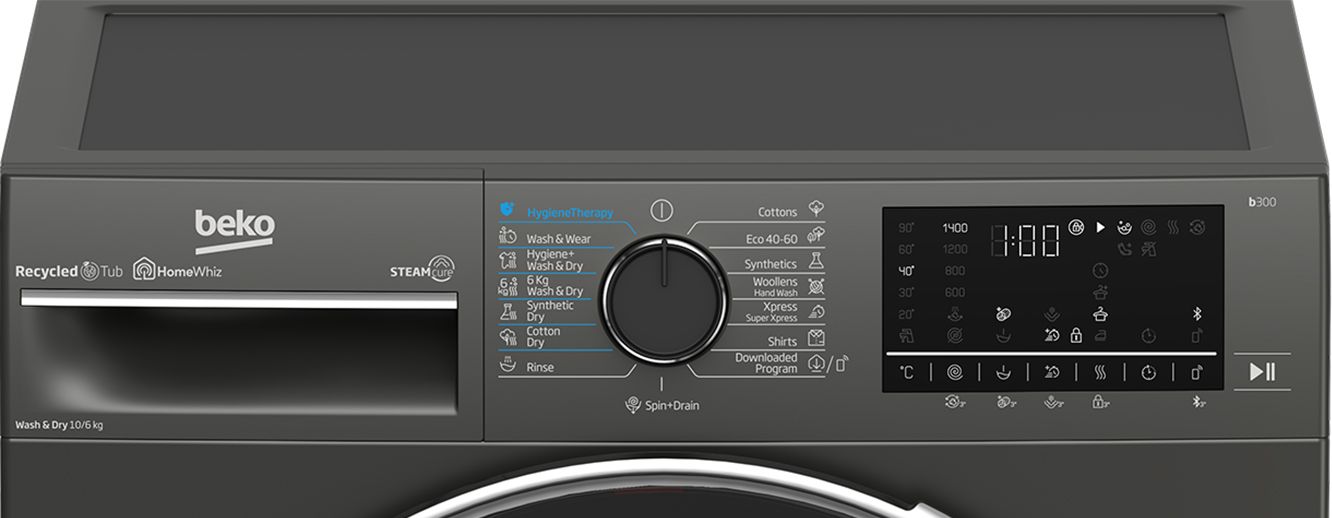Tap the Bluetooth indicator on the display
Screen dimensions: 1332x518
[x=1197, y=314]
